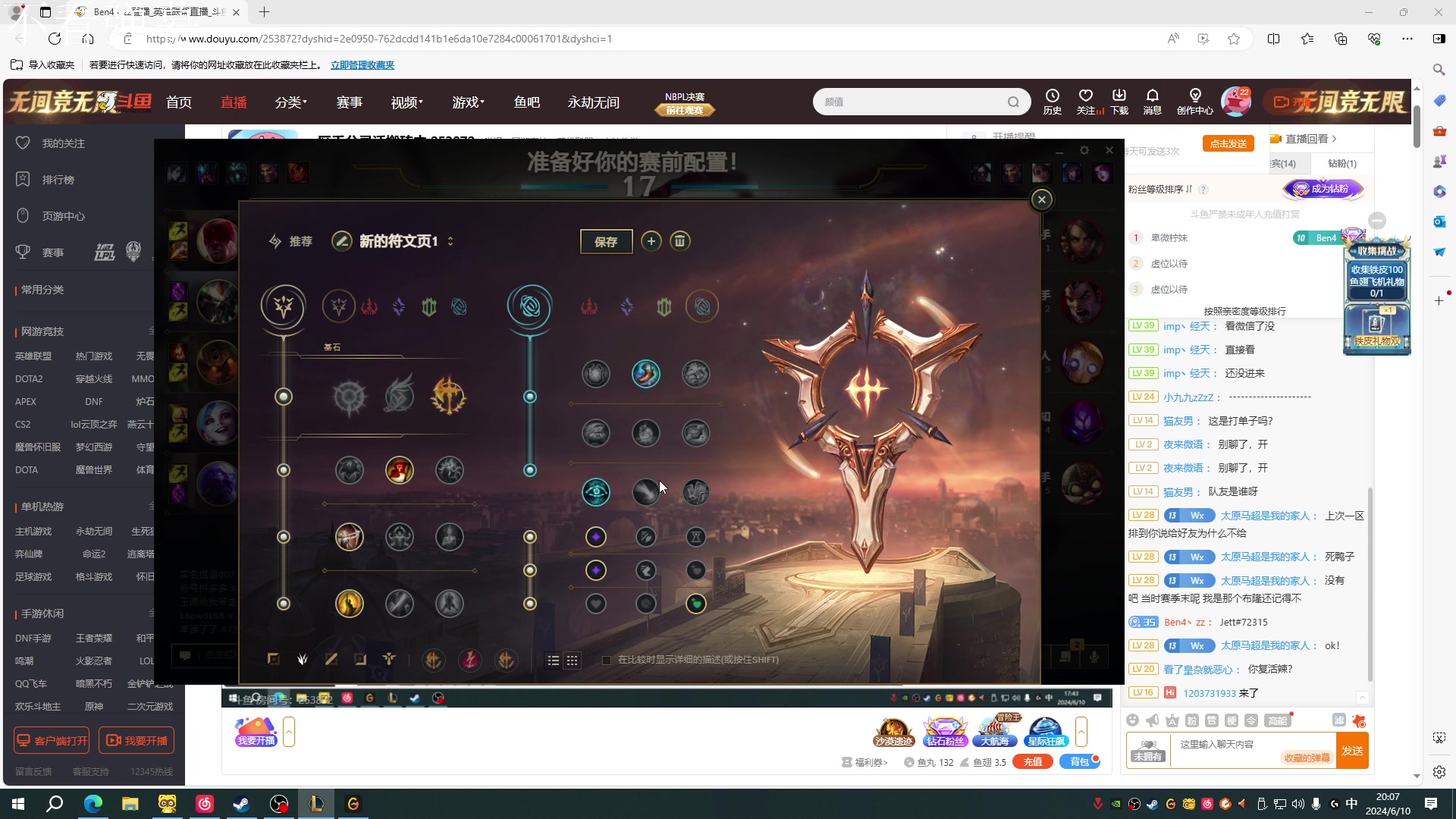Select the highlighted orange rune in bottom Precision row
This screenshot has height=819, width=1456.
(x=350, y=604)
